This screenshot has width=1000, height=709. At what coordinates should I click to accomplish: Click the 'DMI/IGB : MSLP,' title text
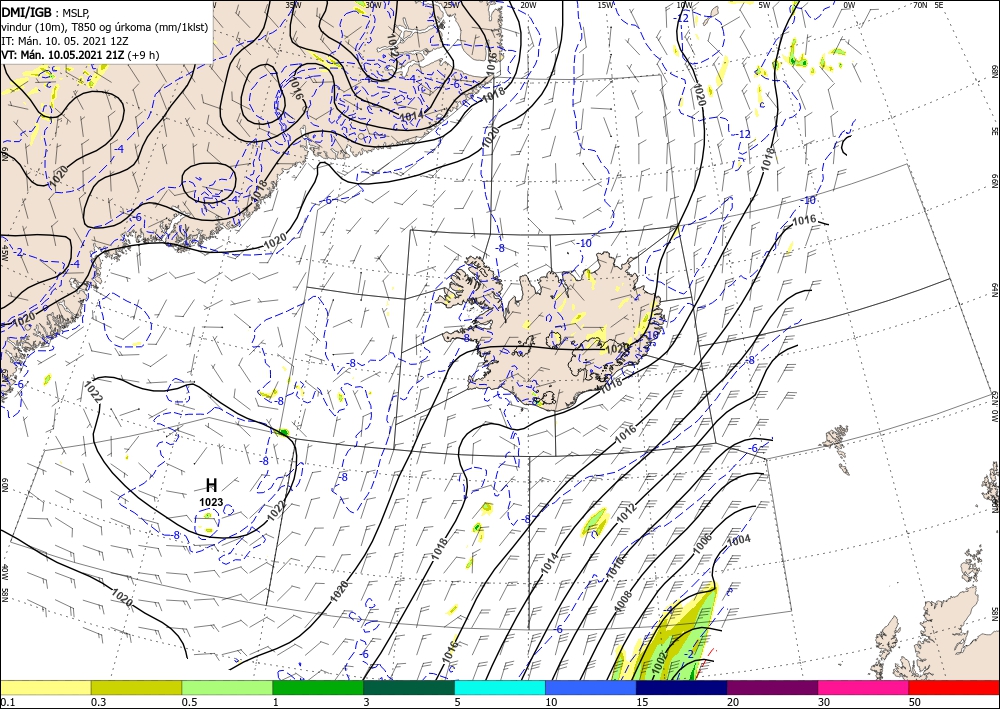46,12
